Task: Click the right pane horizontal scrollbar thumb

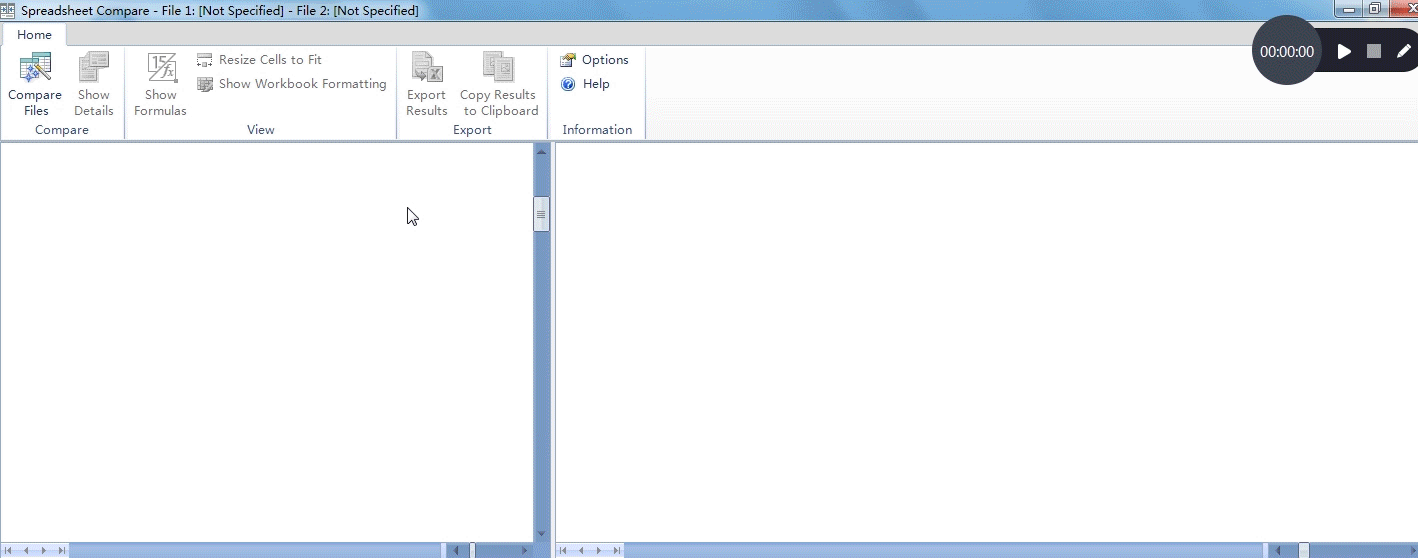Action: [x=1304, y=551]
